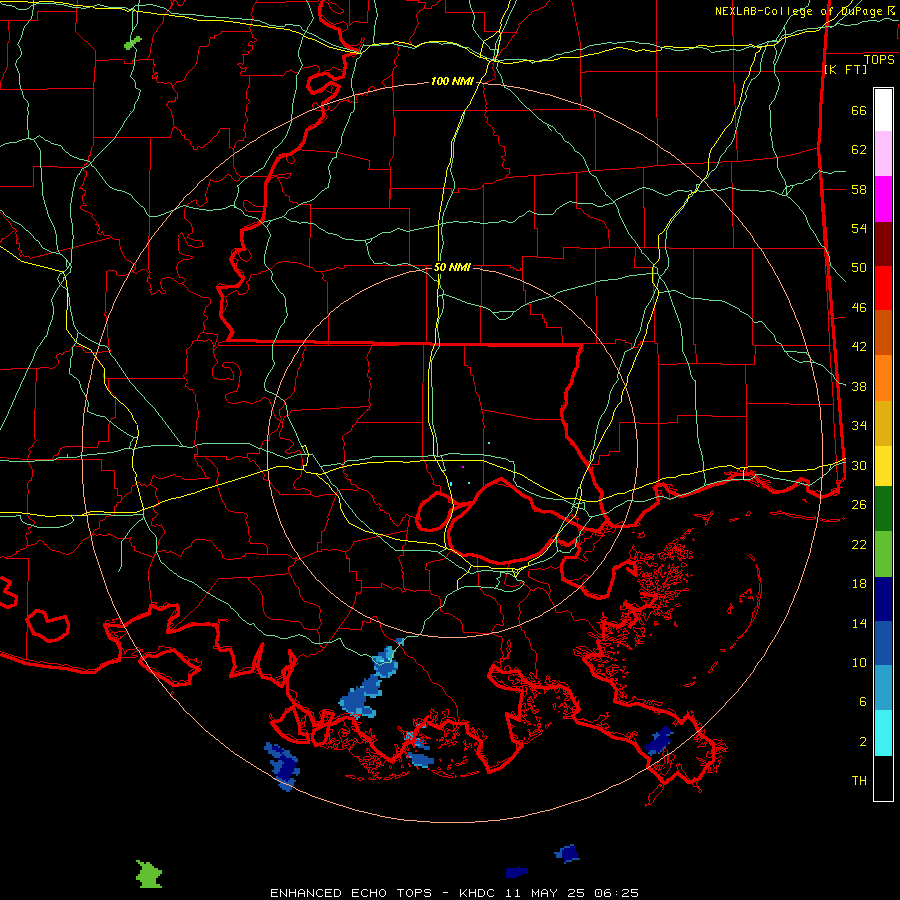Screen dimensions: 900x900
Task: Click the [K FT] units label
Action: [845, 70]
